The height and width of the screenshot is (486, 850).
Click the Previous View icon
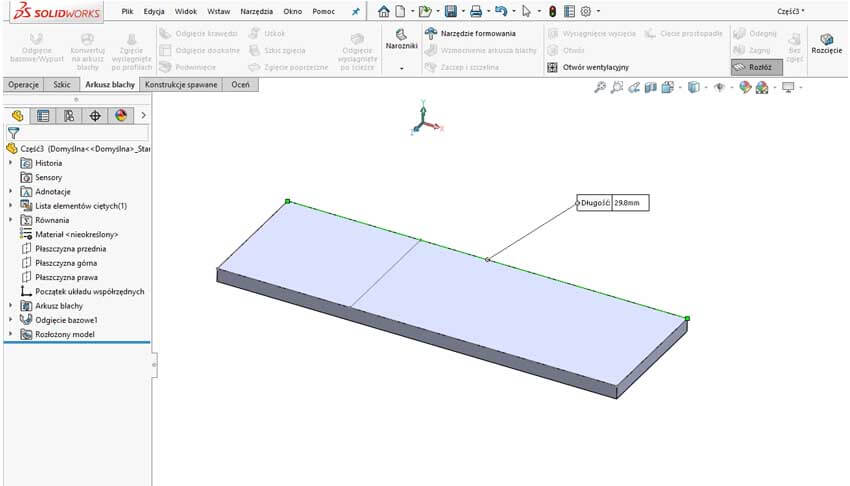click(x=634, y=87)
